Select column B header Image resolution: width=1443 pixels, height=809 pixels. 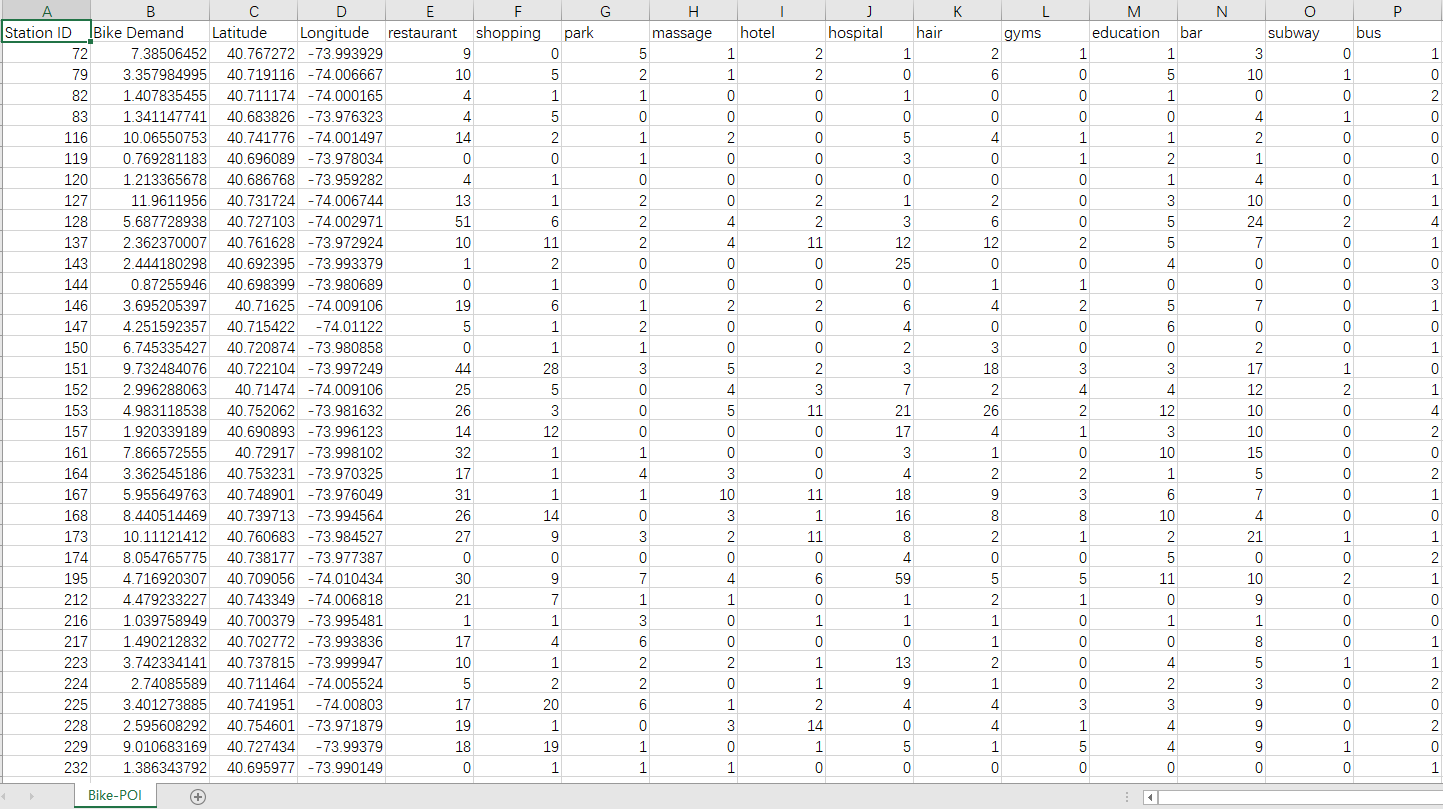(150, 11)
